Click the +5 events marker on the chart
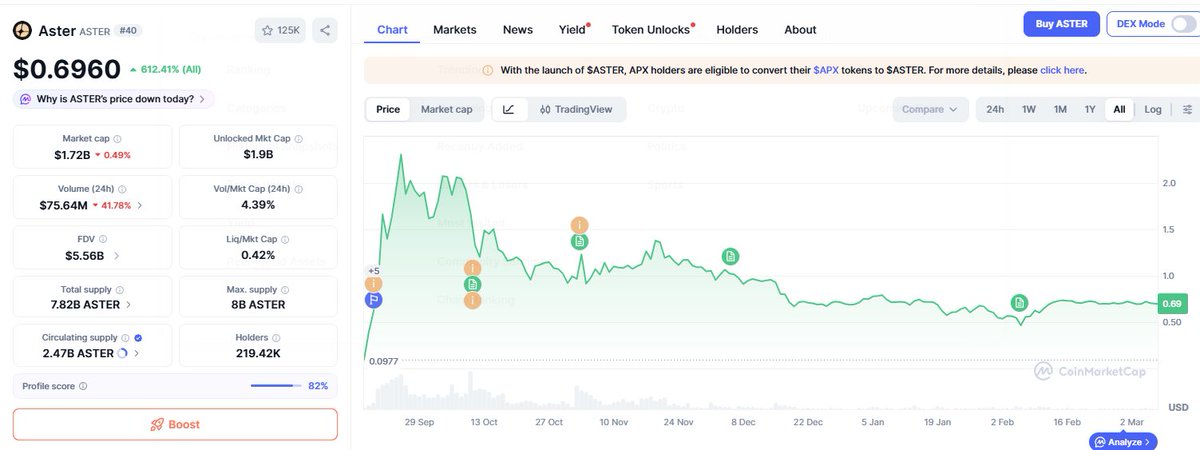The width and height of the screenshot is (1200, 450). [374, 271]
